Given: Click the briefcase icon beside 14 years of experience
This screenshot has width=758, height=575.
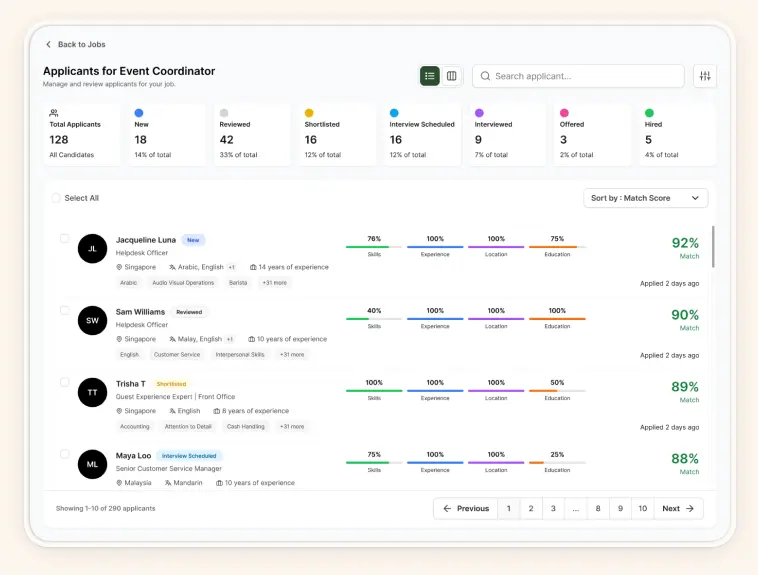Looking at the screenshot, I should point(253,267).
